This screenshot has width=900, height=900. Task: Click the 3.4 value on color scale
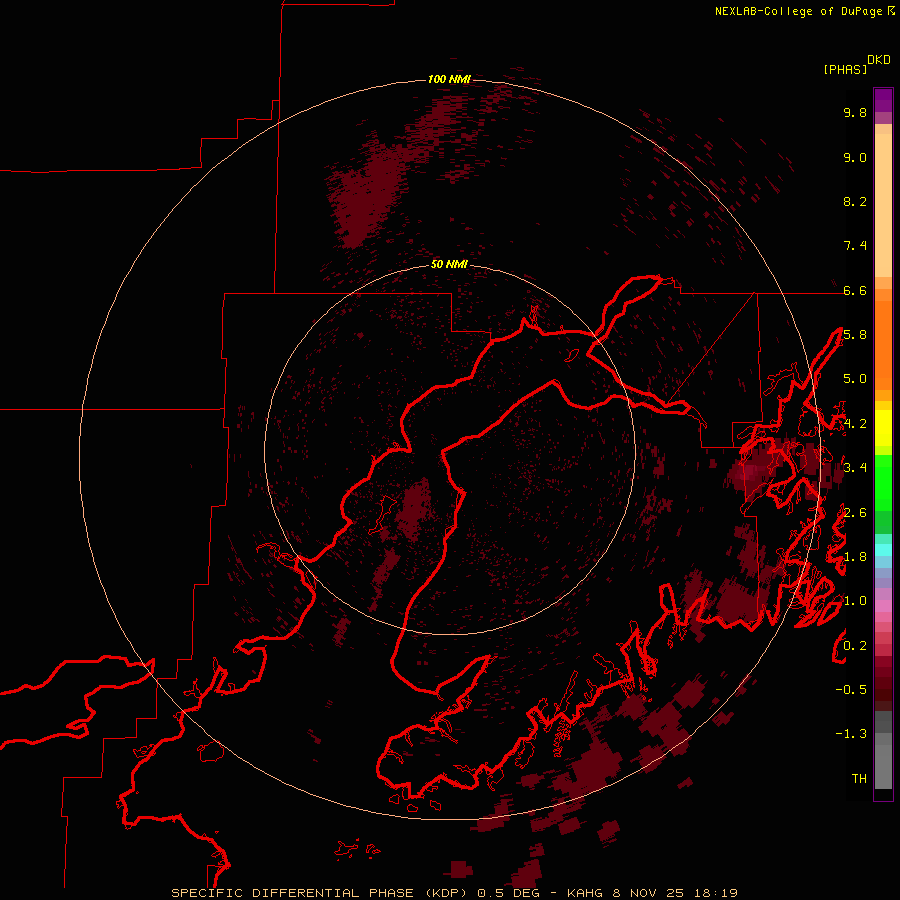pos(855,468)
